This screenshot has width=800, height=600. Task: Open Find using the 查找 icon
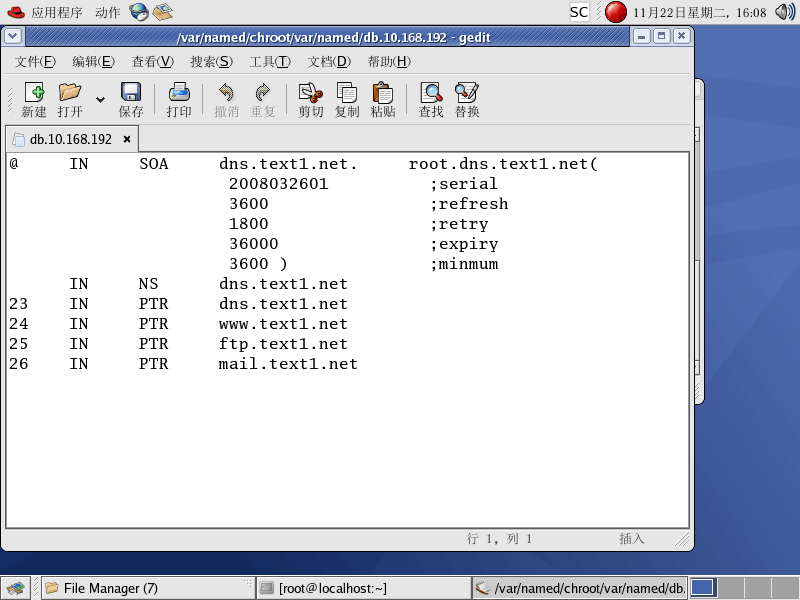(431, 100)
